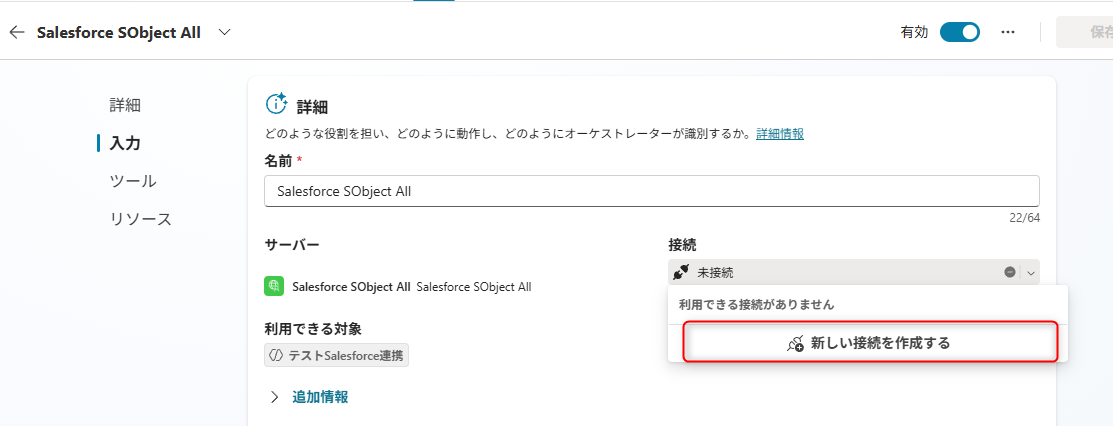The width and height of the screenshot is (1113, 426).
Task: Select ツール in the left navigation
Action: coord(133,181)
